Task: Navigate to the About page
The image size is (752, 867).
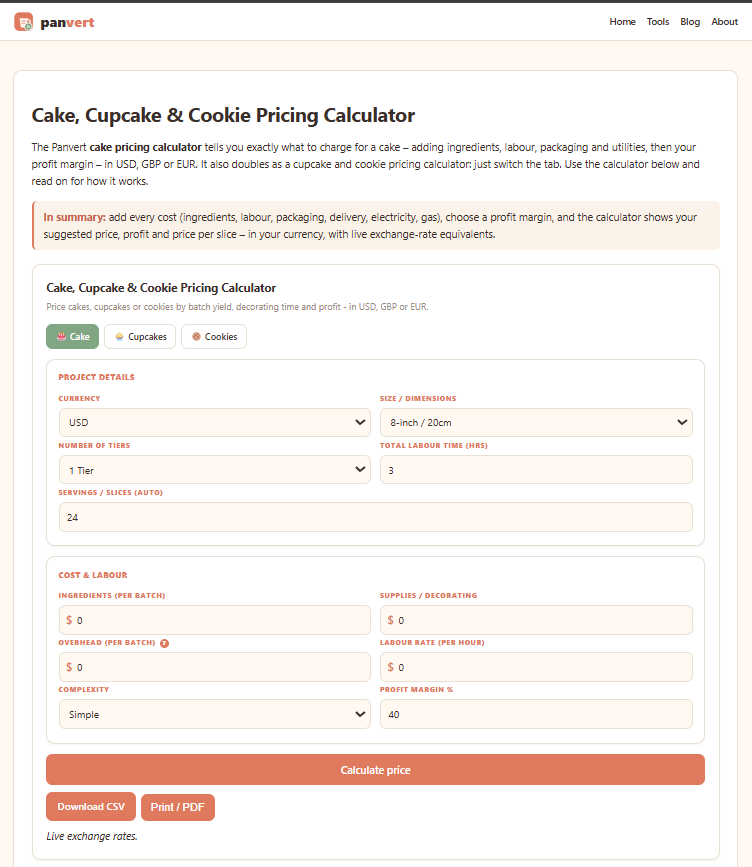Action: [724, 22]
